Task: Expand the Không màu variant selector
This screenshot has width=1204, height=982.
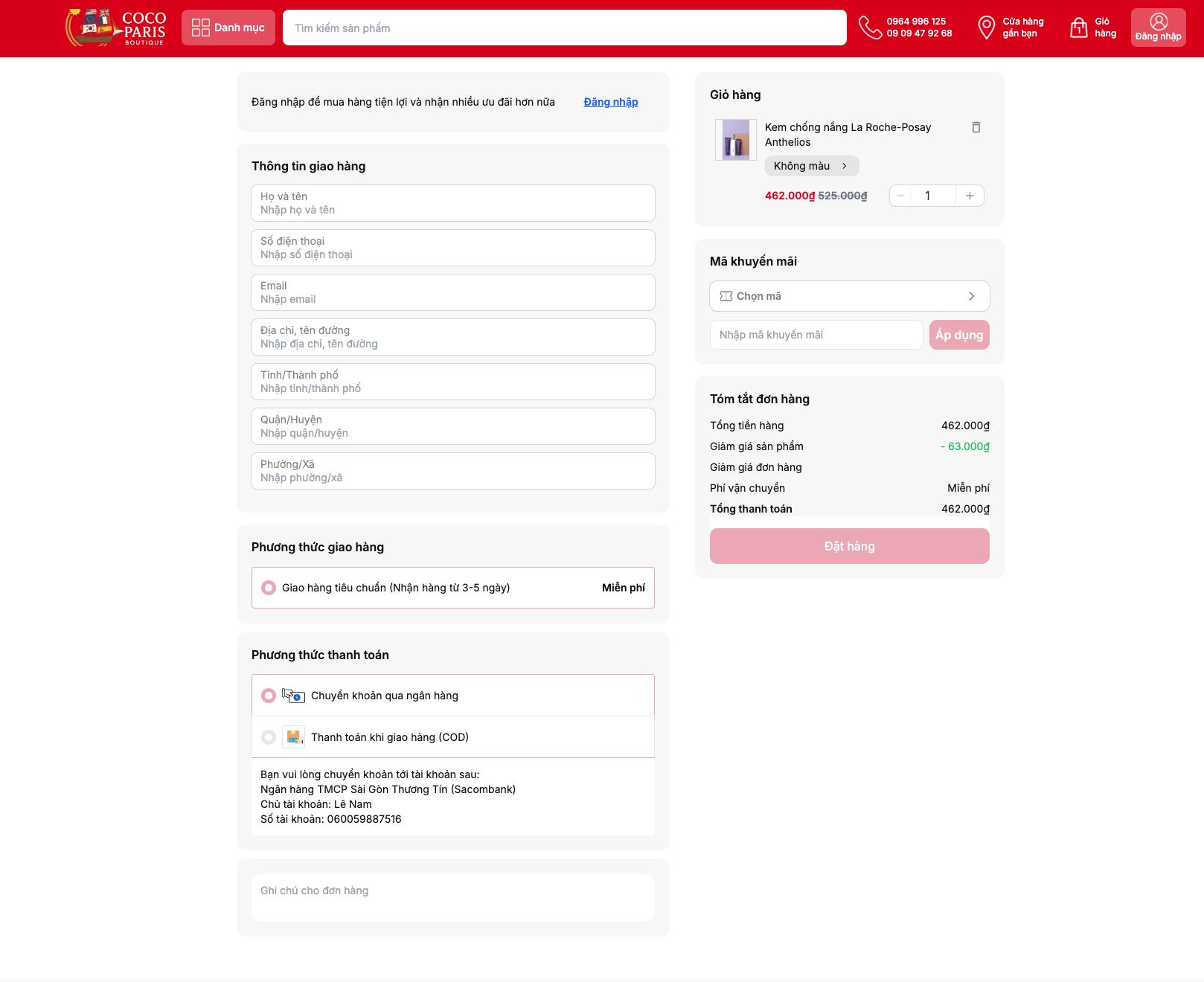Action: [x=812, y=166]
